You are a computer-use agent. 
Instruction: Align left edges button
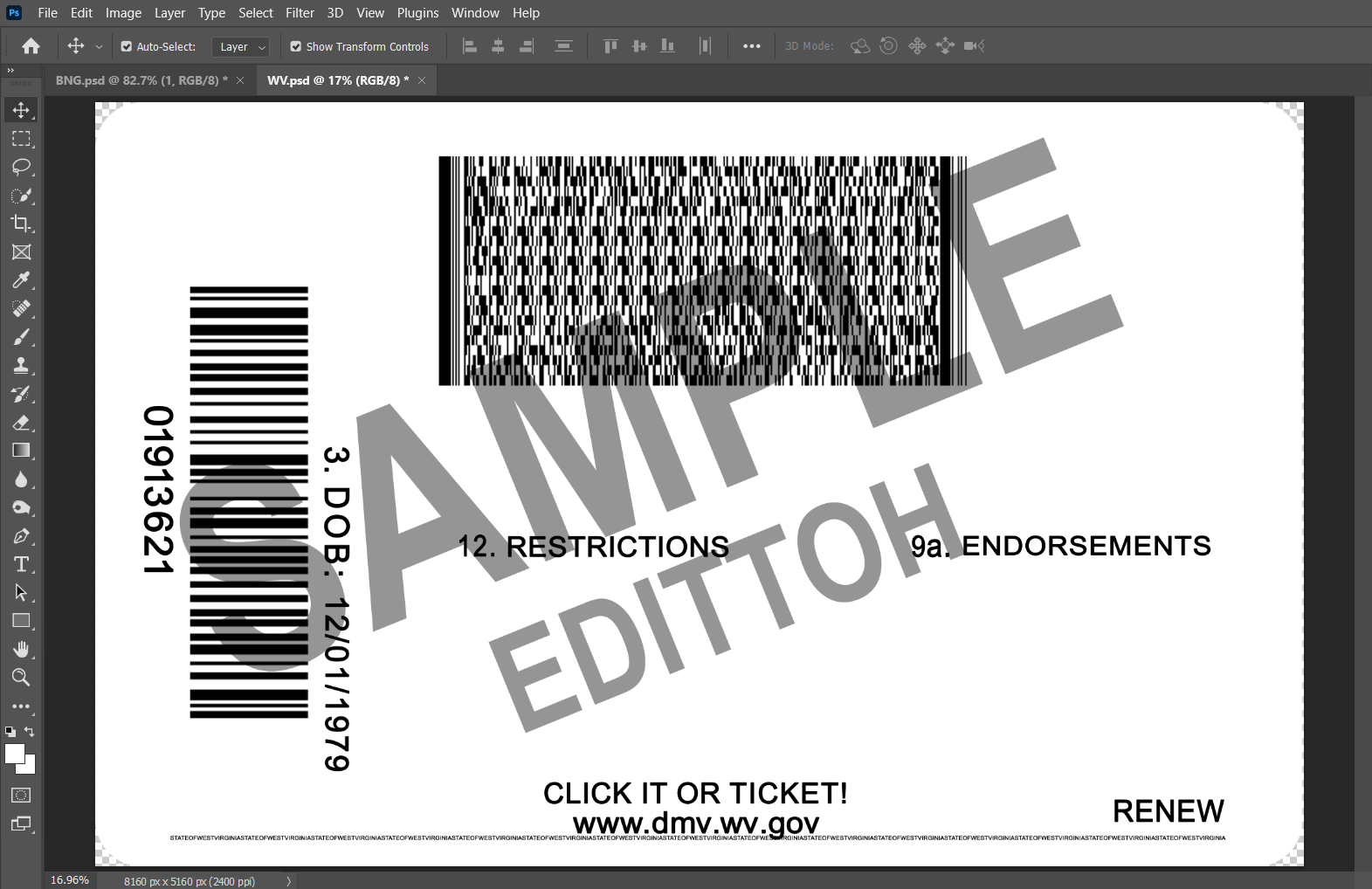[470, 46]
